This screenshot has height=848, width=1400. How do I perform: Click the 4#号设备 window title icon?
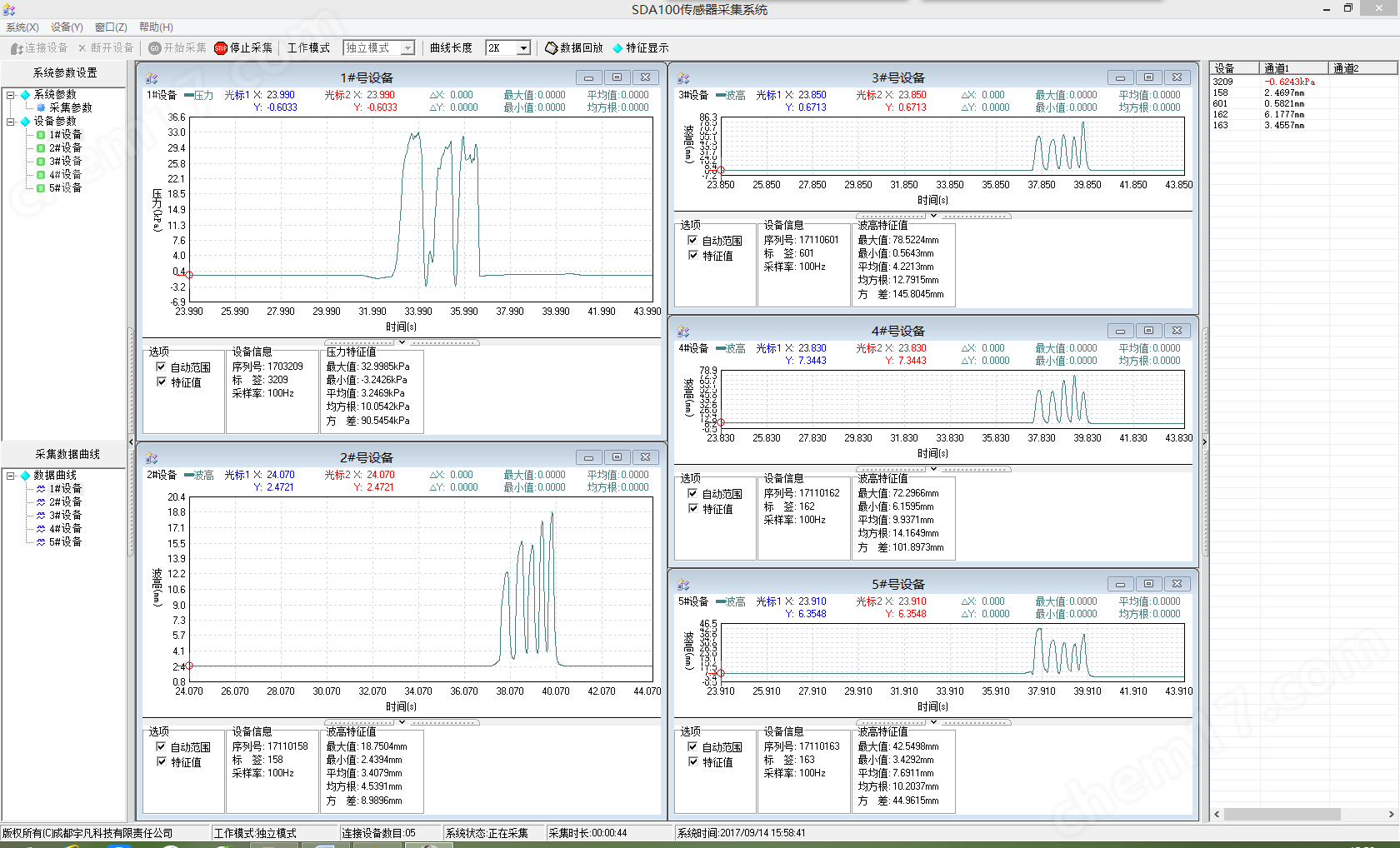pos(683,331)
